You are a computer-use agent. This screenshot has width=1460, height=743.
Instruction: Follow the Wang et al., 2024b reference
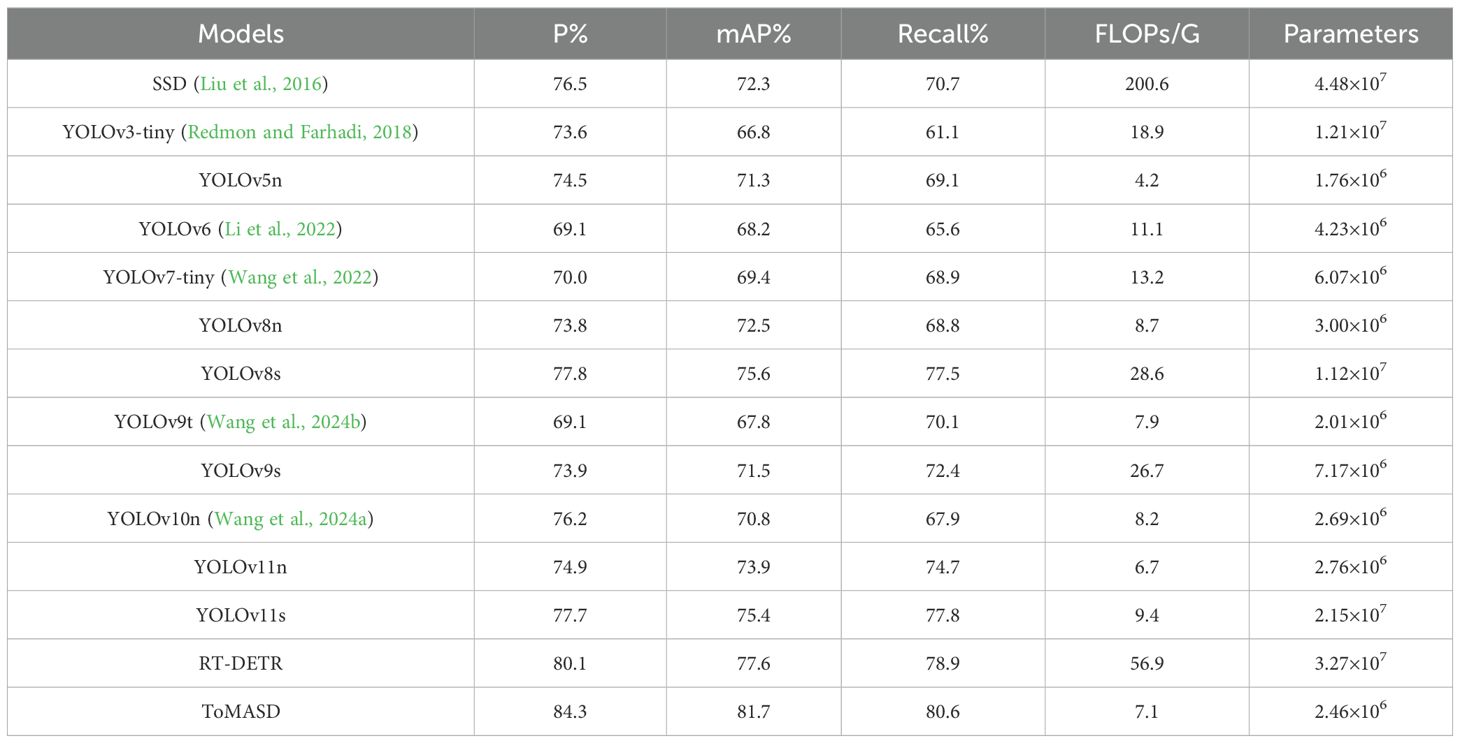point(283,422)
